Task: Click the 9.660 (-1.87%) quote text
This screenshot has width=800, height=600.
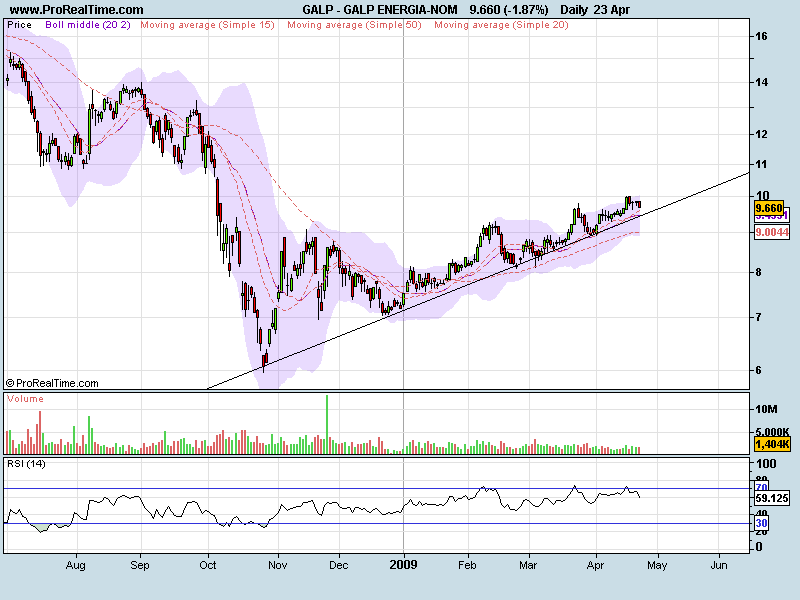Action: pyautogui.click(x=509, y=10)
